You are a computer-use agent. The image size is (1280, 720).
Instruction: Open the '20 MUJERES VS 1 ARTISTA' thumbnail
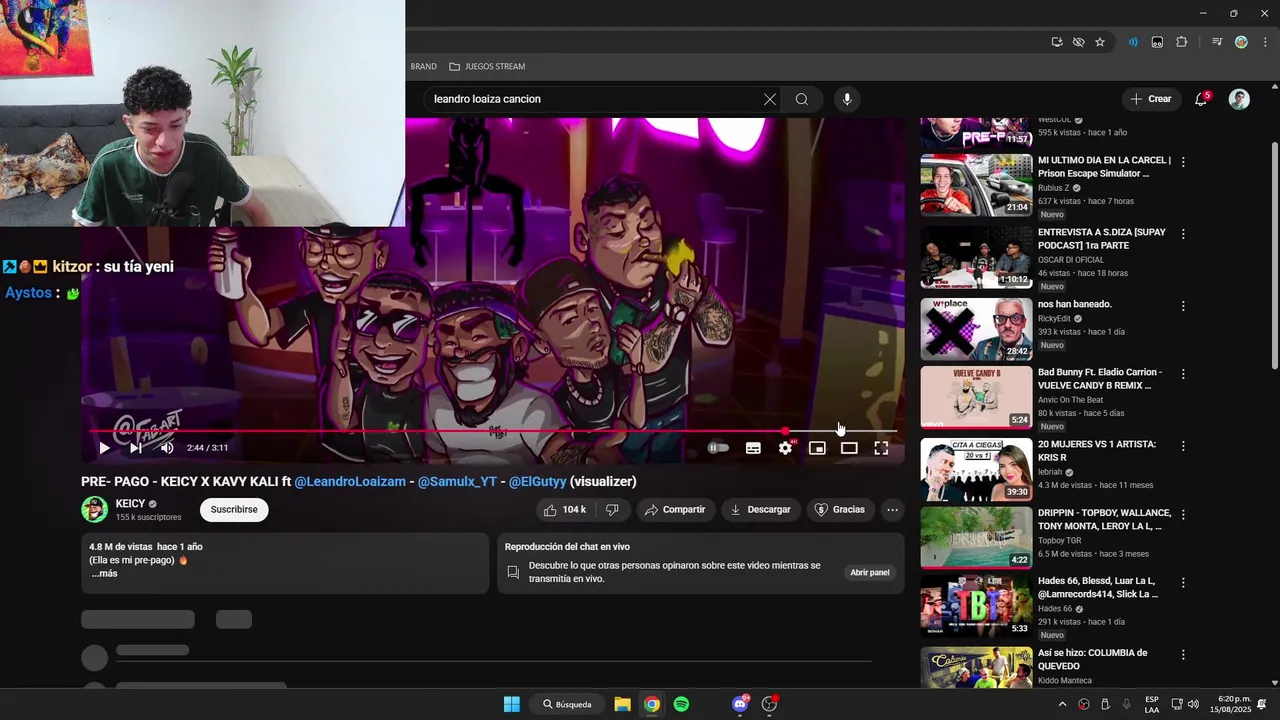pyautogui.click(x=976, y=469)
